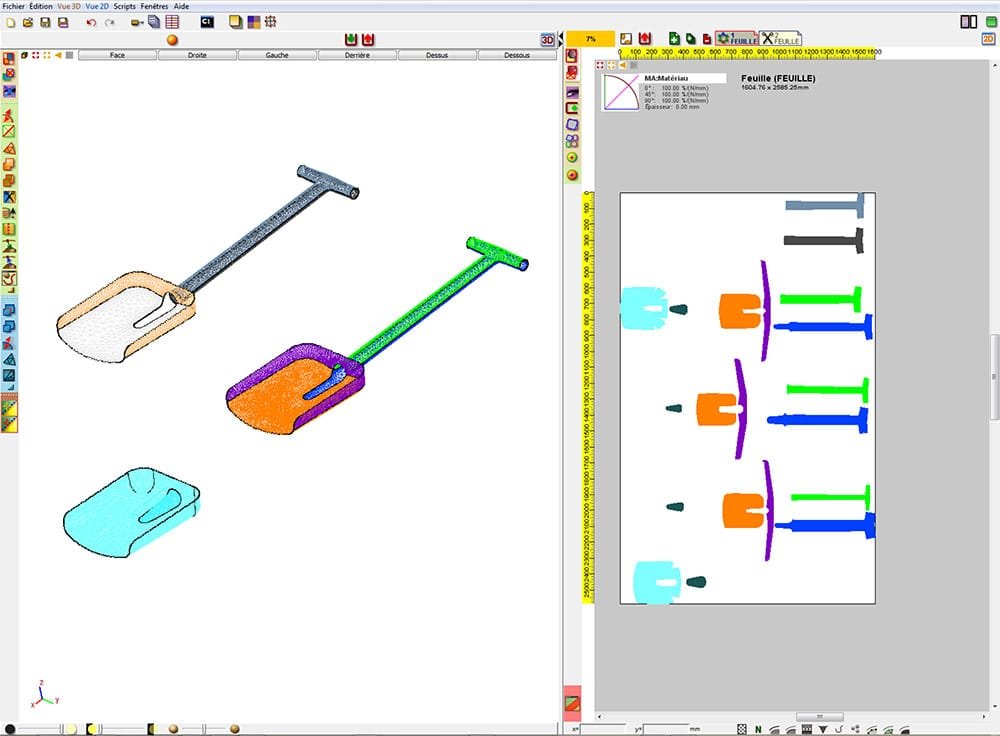Click the Gauche view button
This screenshot has width=1000, height=736.
coord(277,55)
